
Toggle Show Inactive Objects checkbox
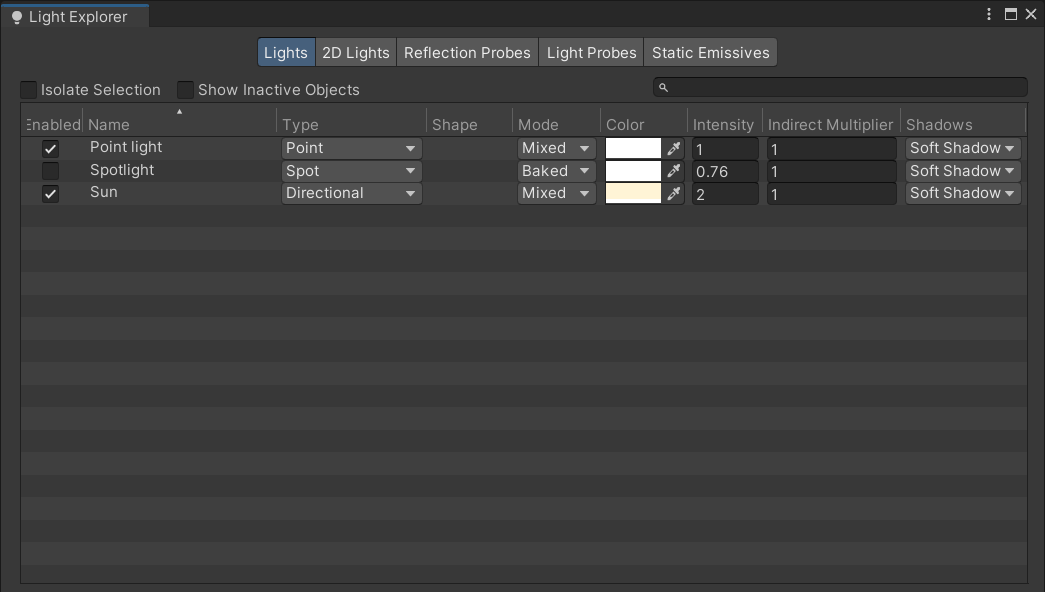[186, 90]
